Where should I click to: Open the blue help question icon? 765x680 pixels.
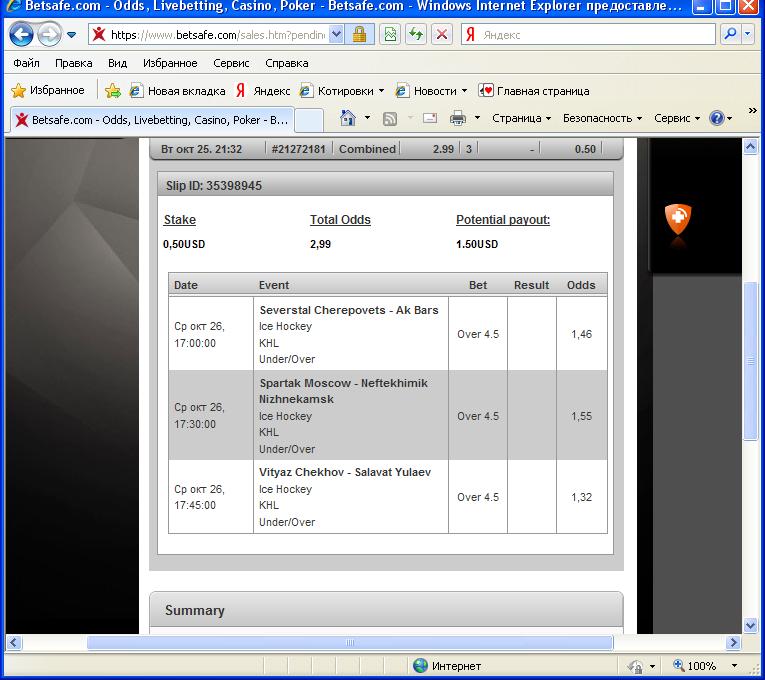pos(721,118)
